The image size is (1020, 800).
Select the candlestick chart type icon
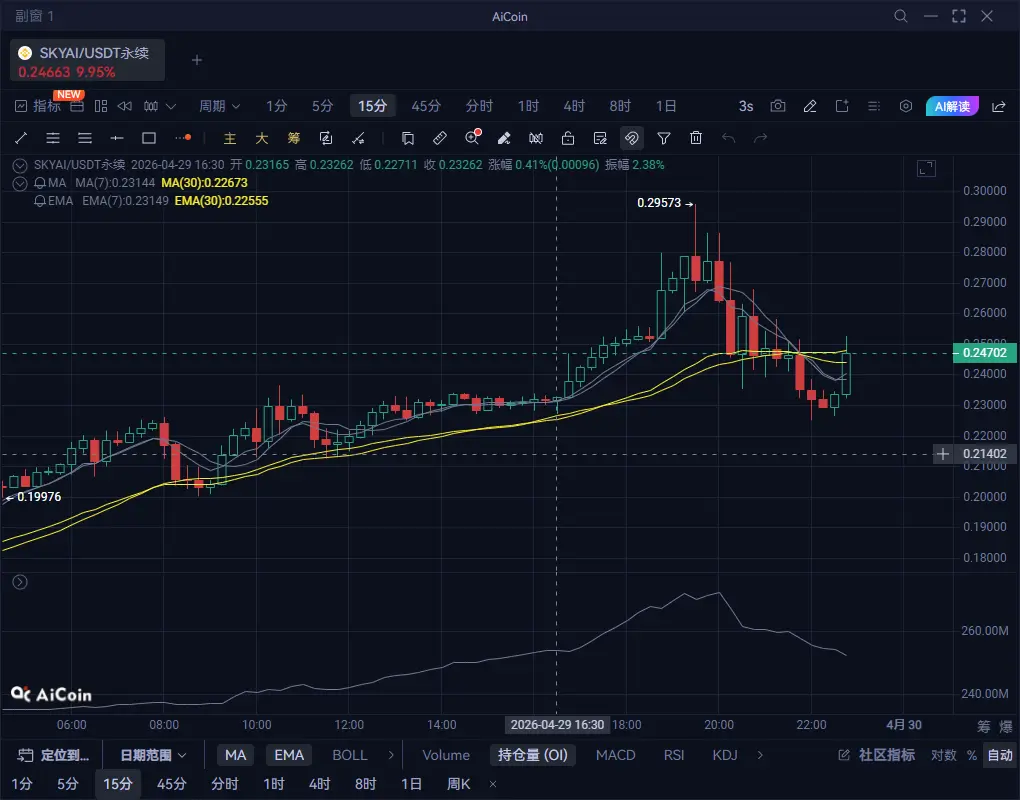pos(151,106)
